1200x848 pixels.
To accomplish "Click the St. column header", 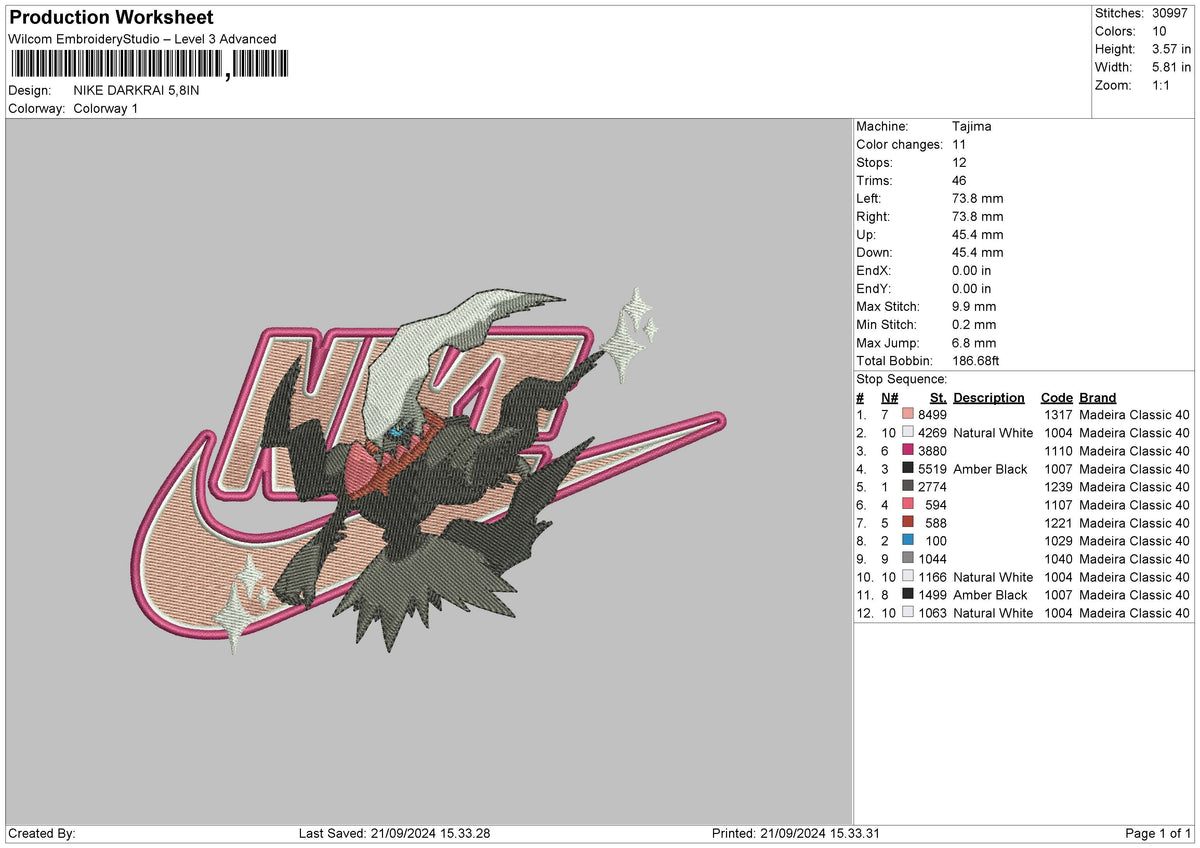I will click(938, 398).
